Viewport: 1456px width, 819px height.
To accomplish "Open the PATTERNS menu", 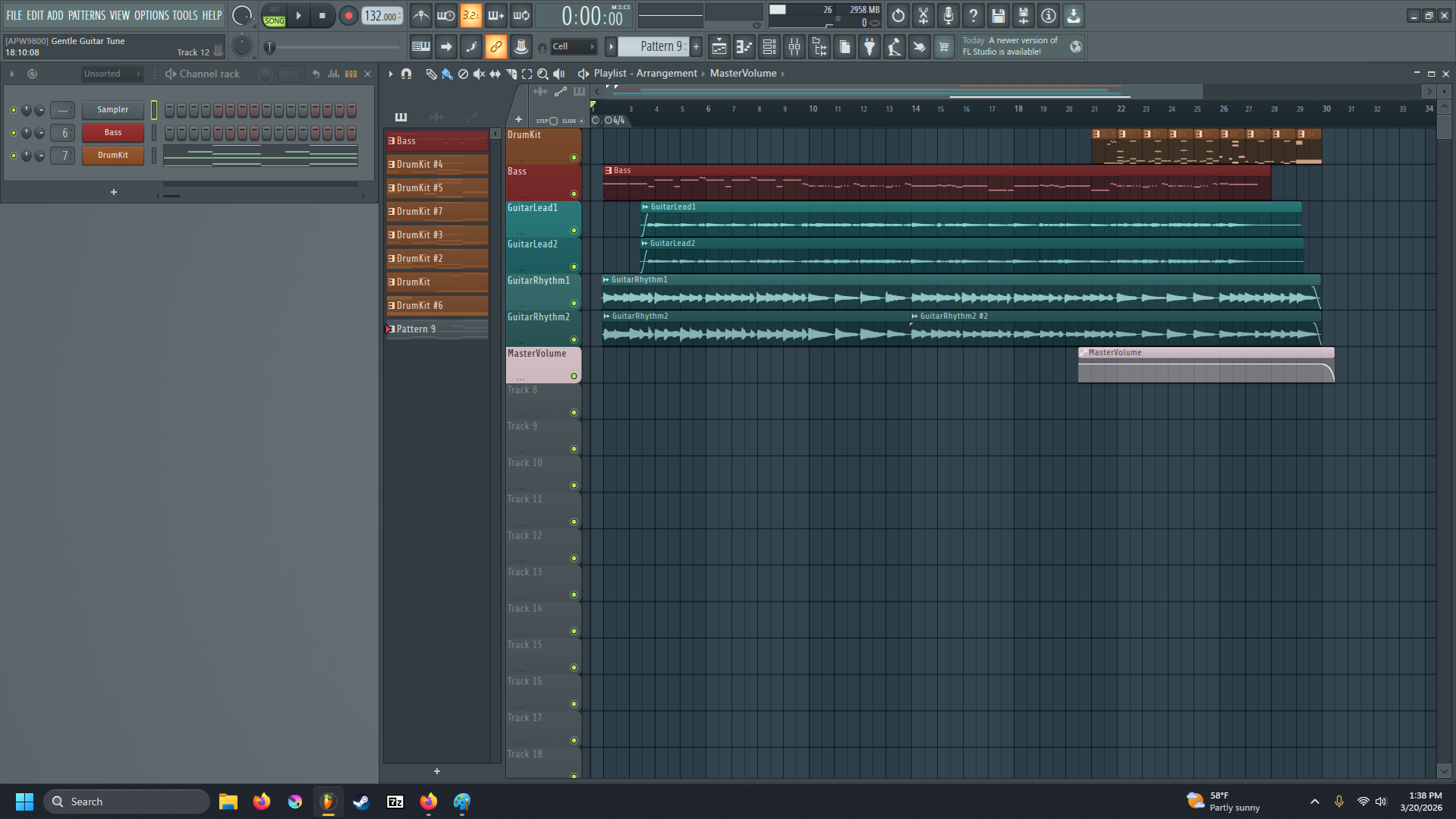I will (86, 15).
